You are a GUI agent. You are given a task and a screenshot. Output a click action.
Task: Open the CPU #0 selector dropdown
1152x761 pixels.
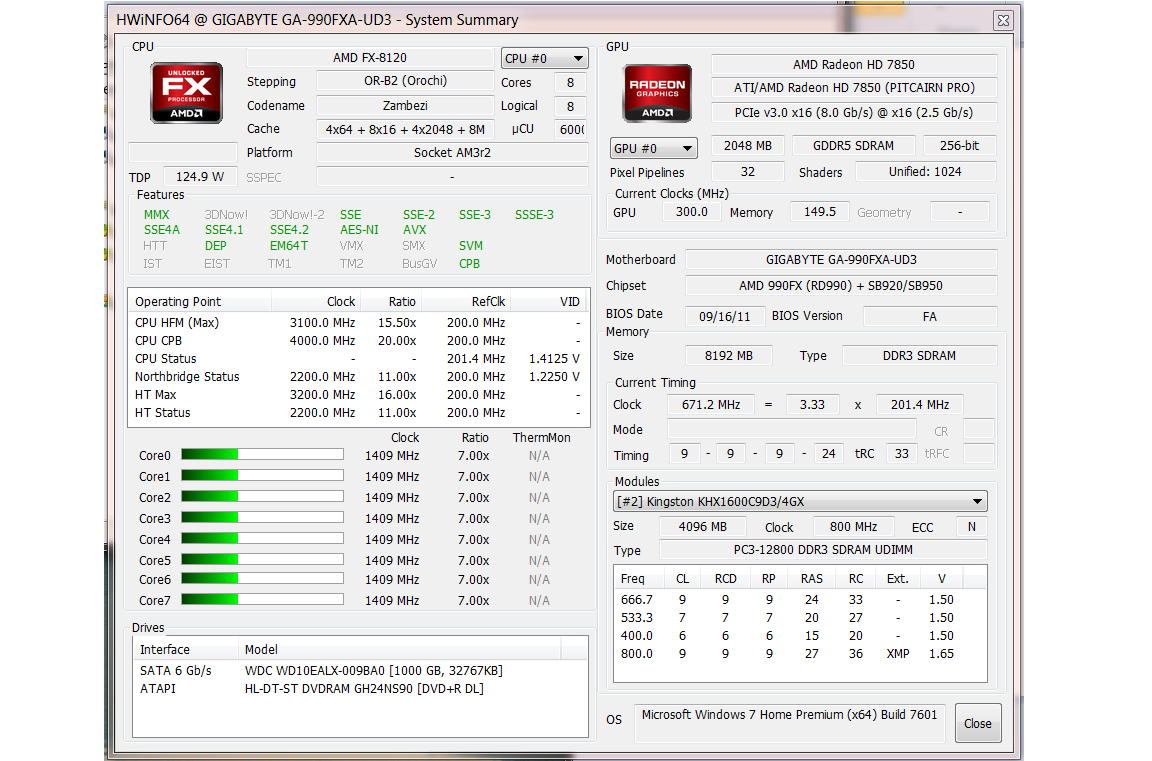pyautogui.click(x=544, y=58)
